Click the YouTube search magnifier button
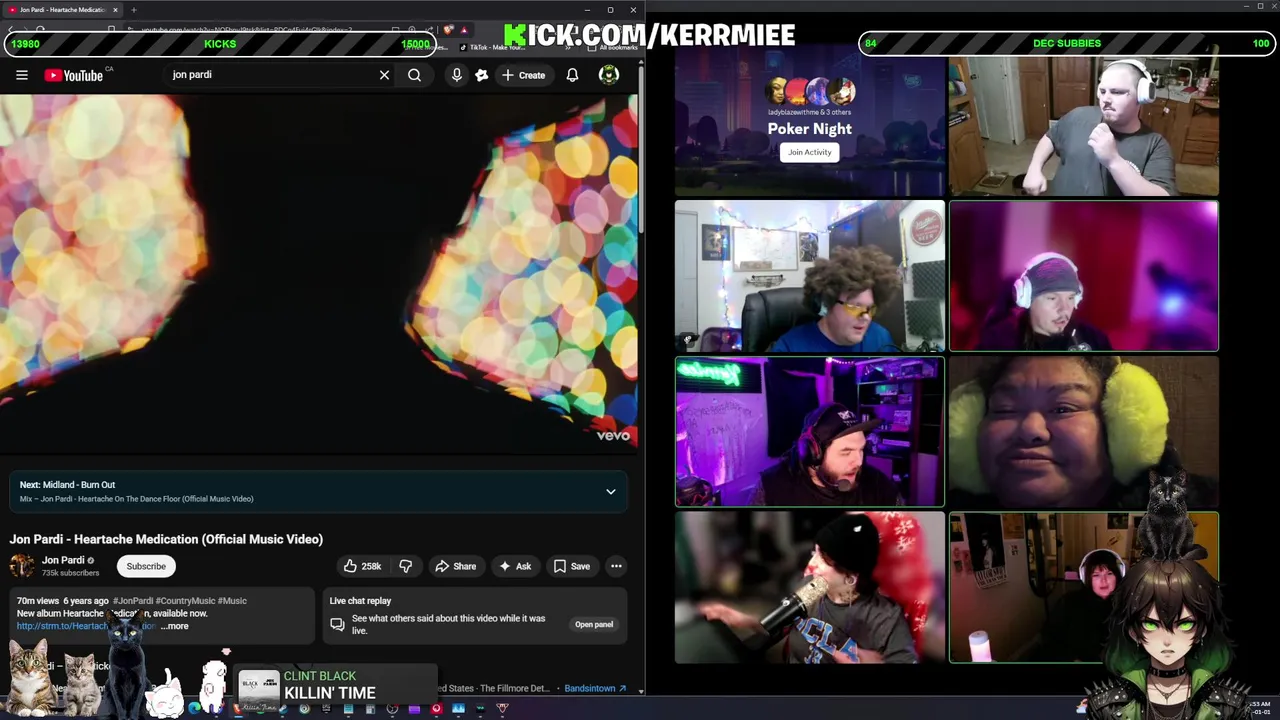The width and height of the screenshot is (1280, 720). pos(414,75)
